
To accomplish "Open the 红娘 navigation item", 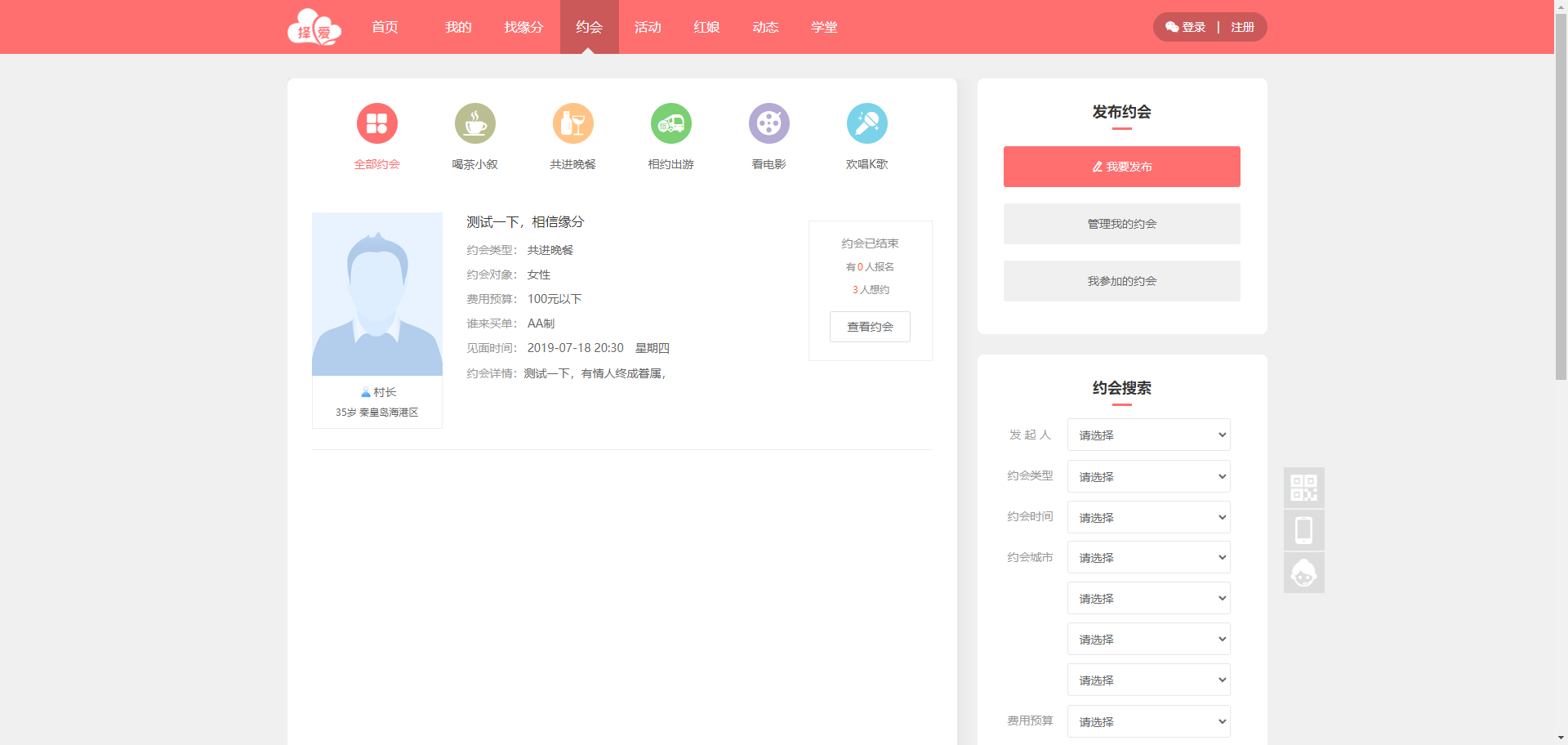I will pyautogui.click(x=706, y=27).
